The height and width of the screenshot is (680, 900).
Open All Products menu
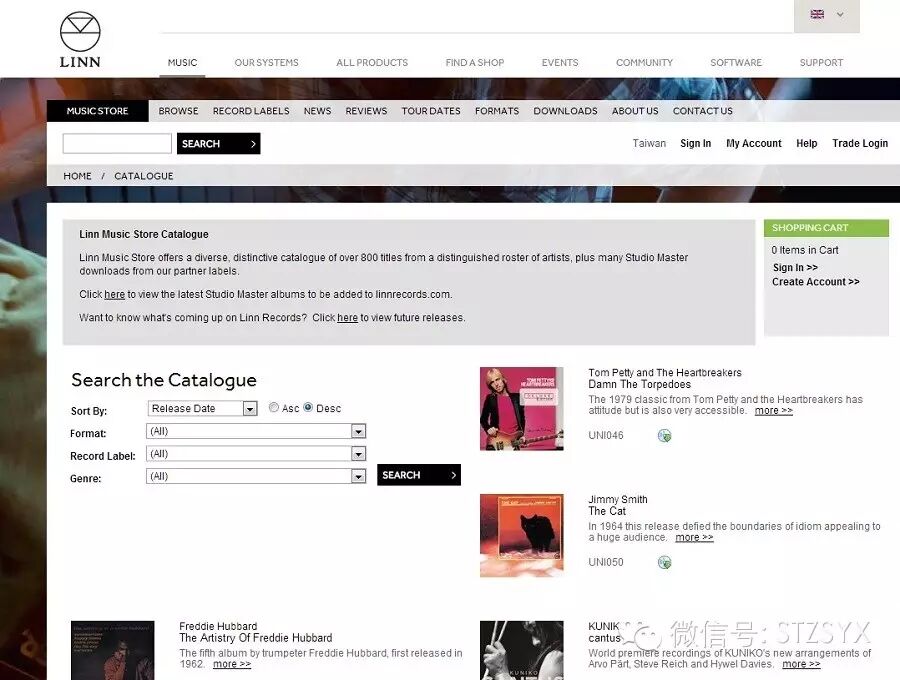pyautogui.click(x=372, y=63)
